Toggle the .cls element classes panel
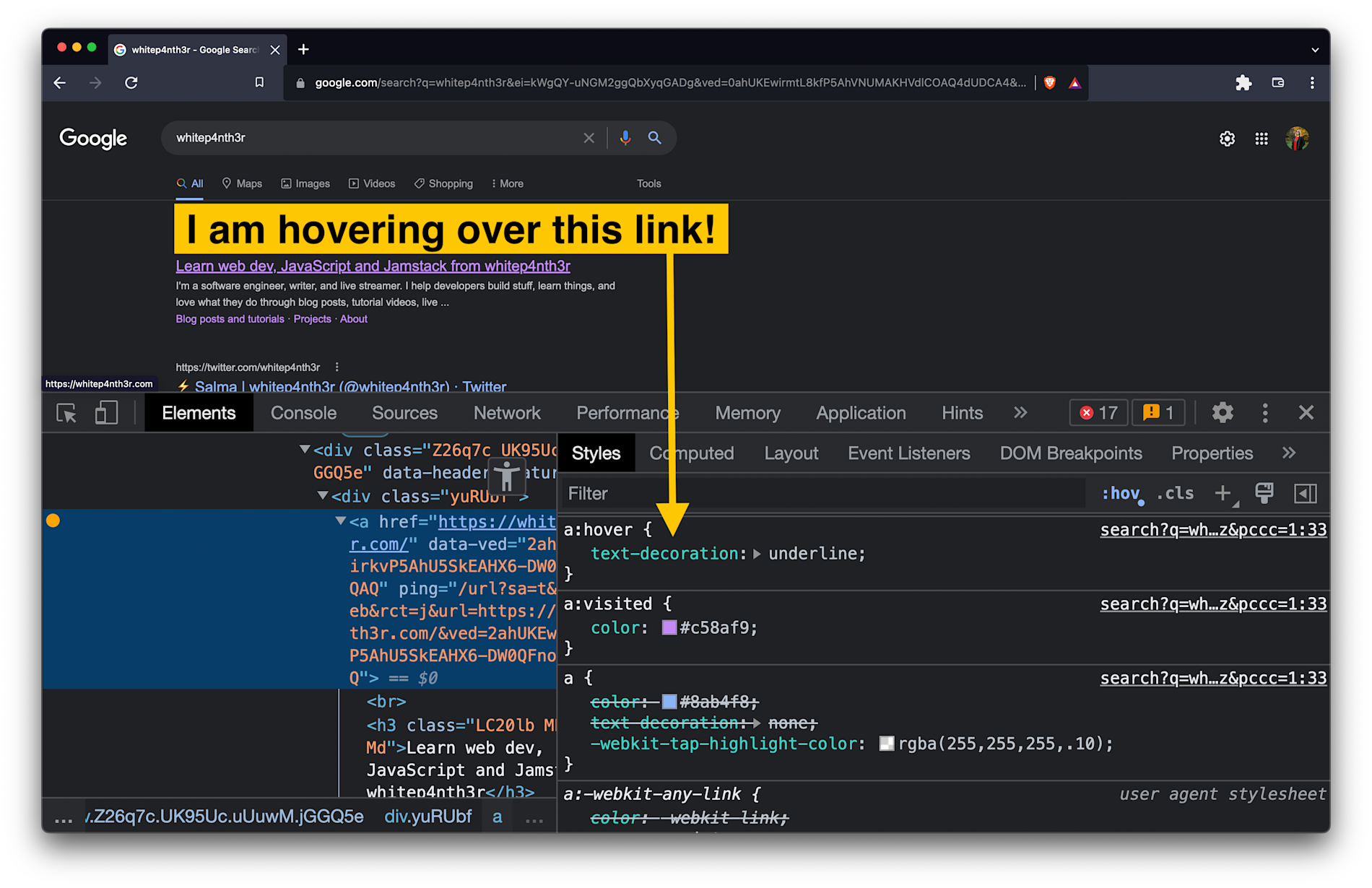Image resolution: width=1372 pixels, height=888 pixels. pos(1175,493)
